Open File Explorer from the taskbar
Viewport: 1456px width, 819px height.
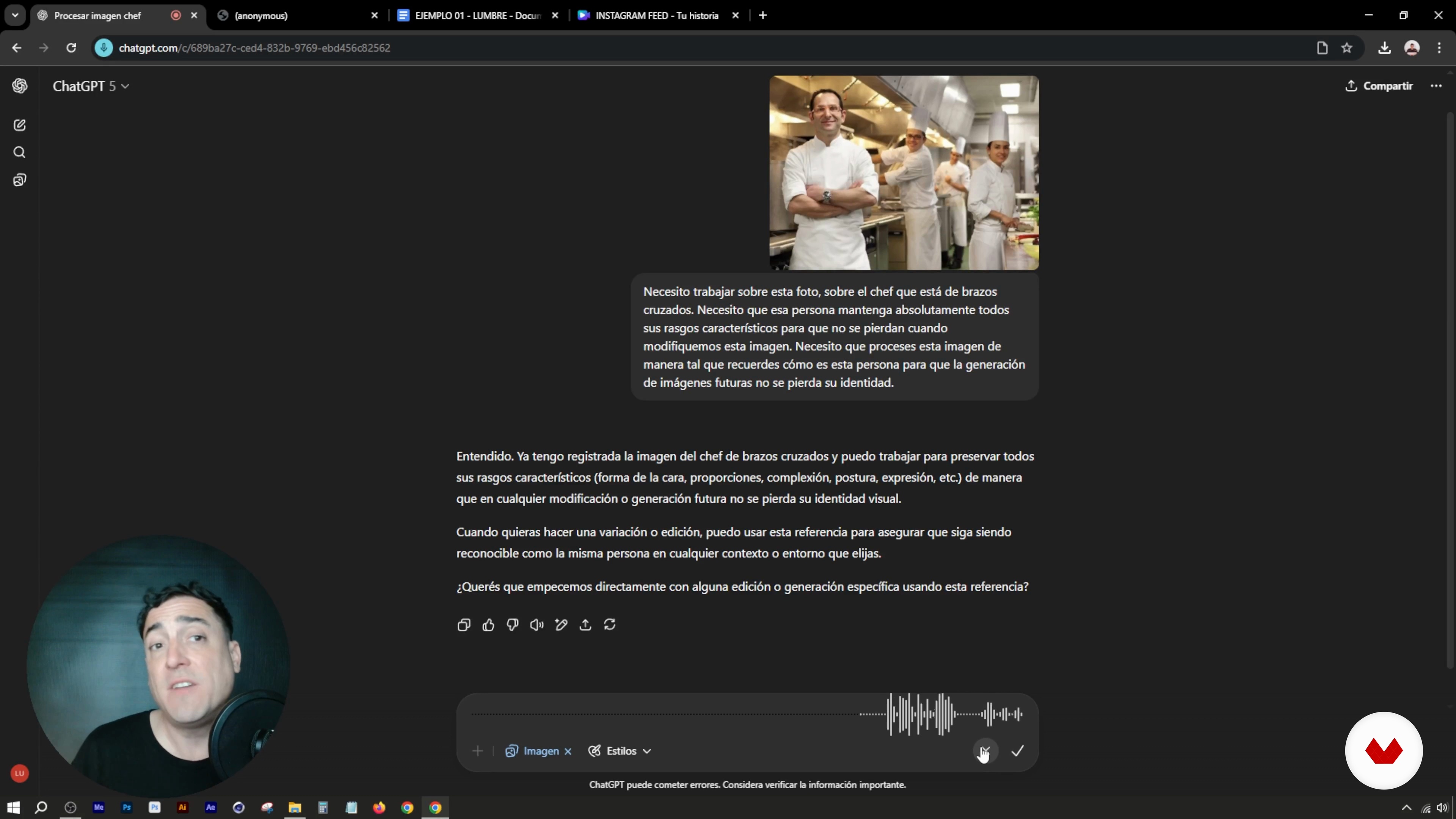click(x=295, y=808)
